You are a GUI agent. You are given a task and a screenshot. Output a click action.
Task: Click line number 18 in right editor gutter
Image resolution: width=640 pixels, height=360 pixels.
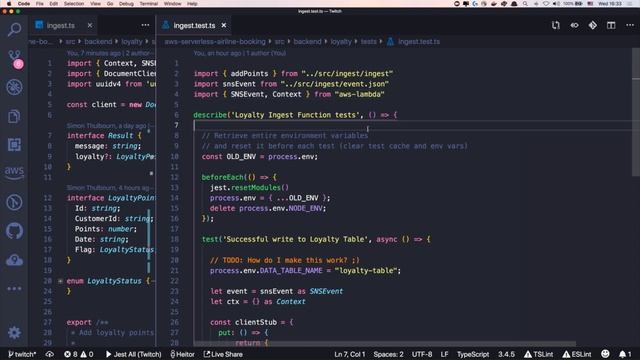[x=175, y=239]
